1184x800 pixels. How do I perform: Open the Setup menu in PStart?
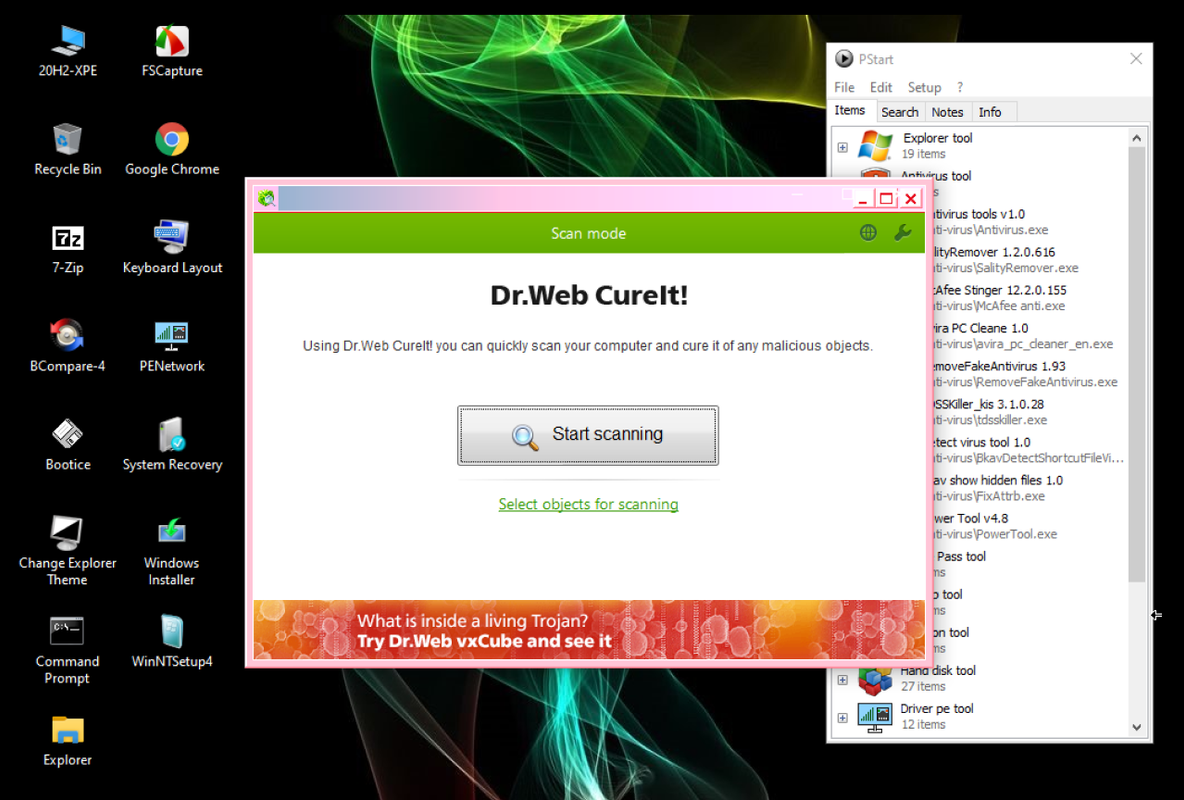(924, 88)
